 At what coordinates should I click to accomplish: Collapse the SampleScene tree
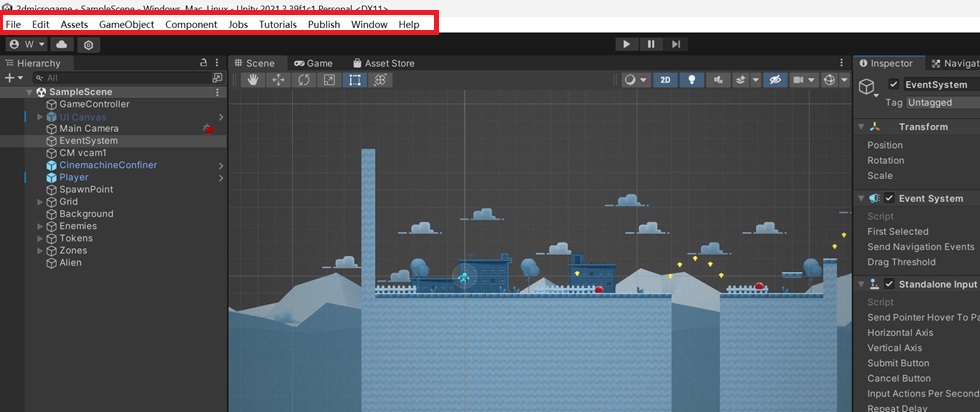point(29,92)
